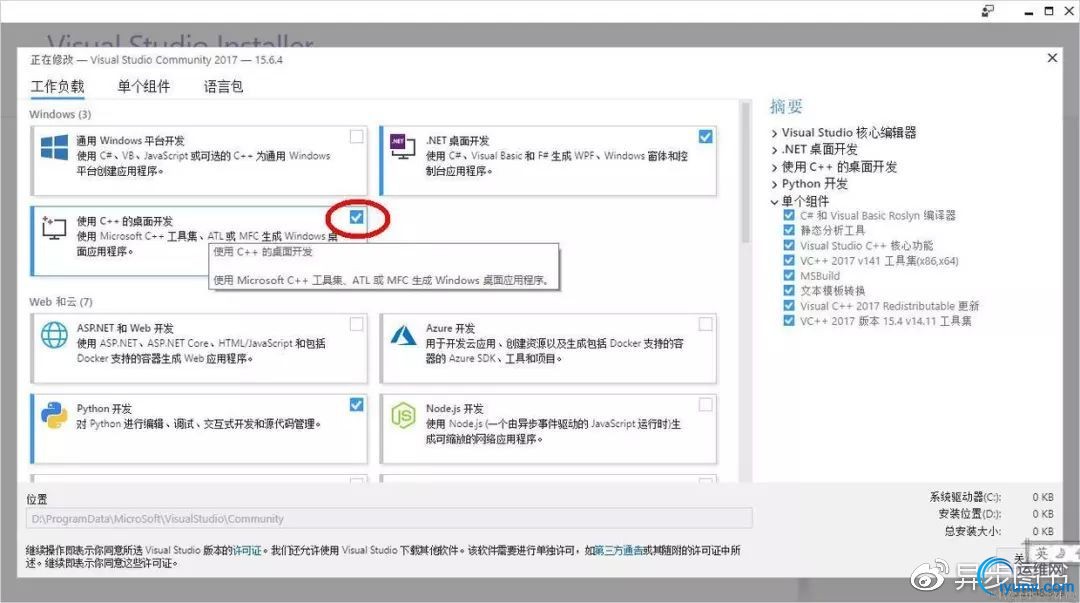Click the 安装位置(D:) size label
This screenshot has width=1080, height=603.
(x=970, y=514)
